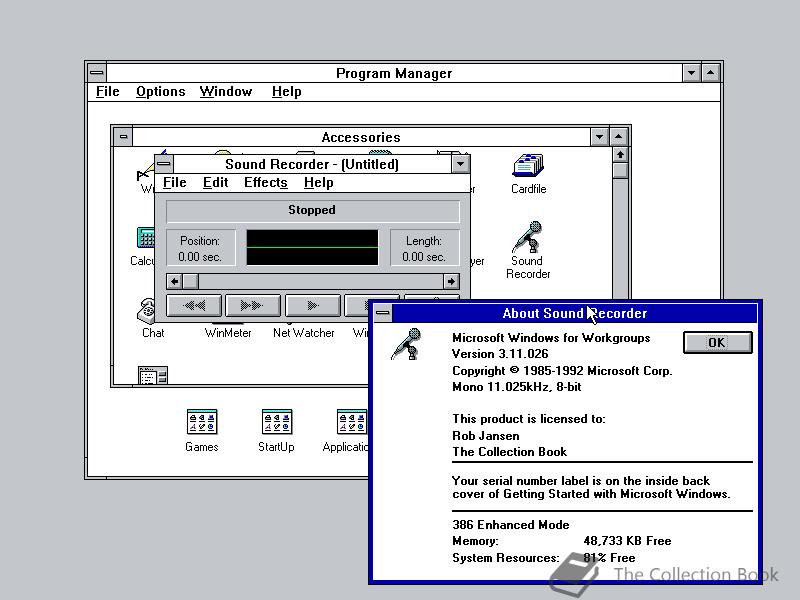
Task: Launch Sound Recorder icon in Accessories
Action: [528, 237]
